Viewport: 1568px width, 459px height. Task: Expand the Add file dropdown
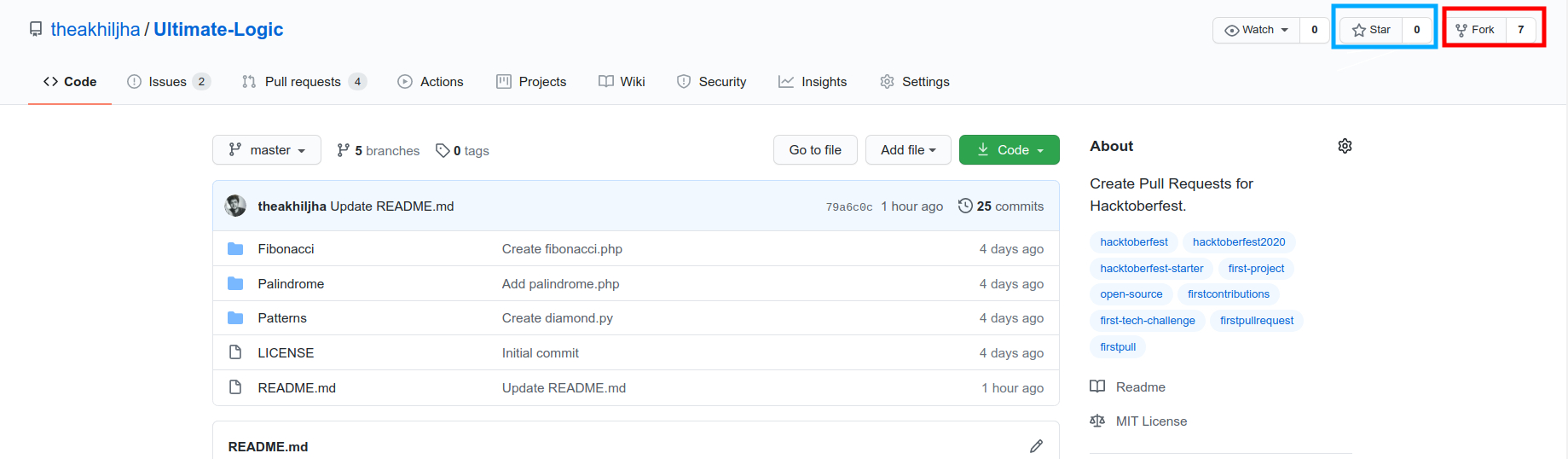(908, 150)
